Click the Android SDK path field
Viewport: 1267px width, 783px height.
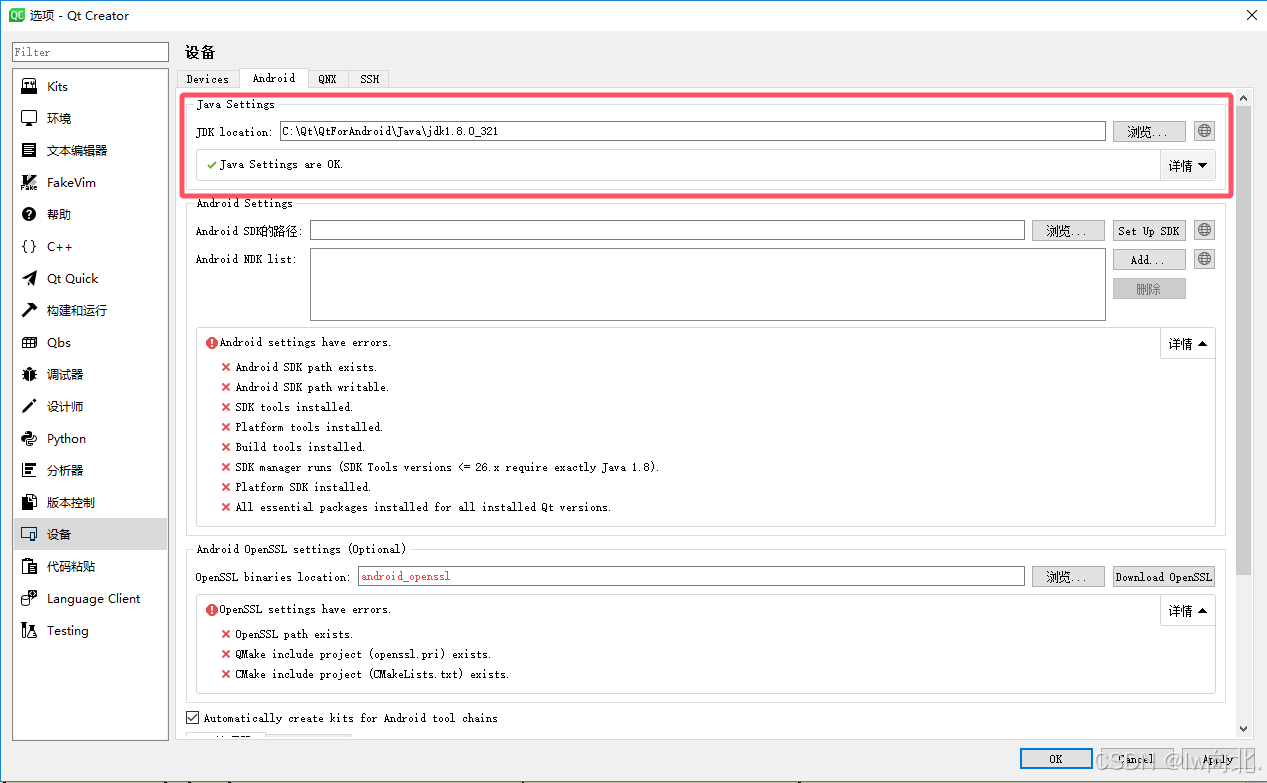[x=667, y=230]
